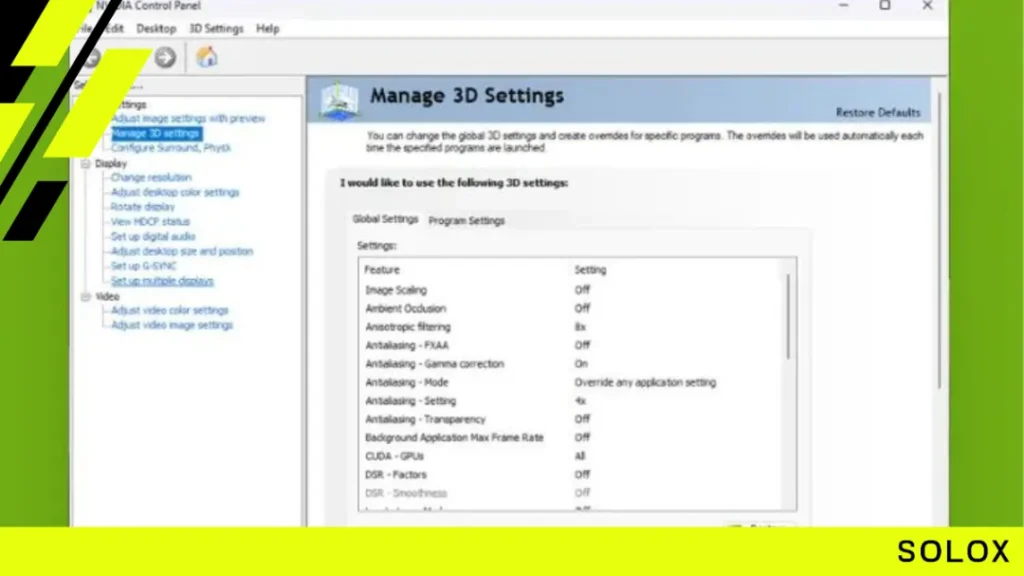1024x576 pixels.
Task: Open Adjust video image settings
Action: tap(172, 325)
